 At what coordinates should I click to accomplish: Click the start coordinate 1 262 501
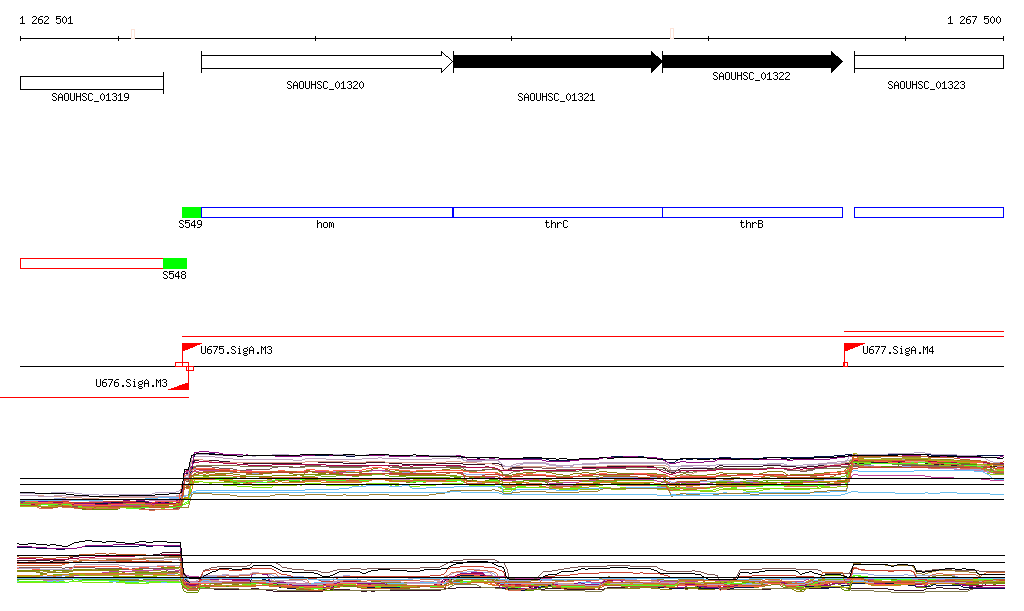point(46,20)
